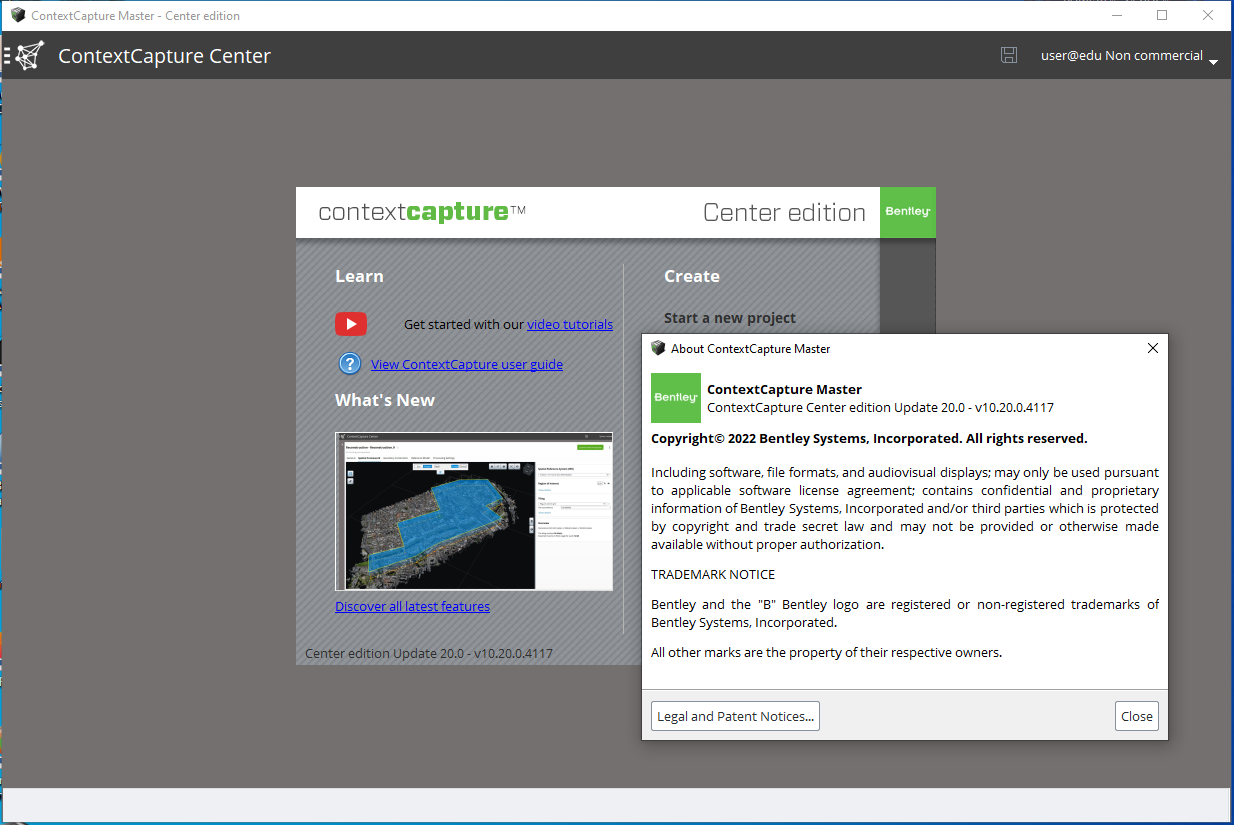Click the user@edu Non commercial label

(x=1121, y=56)
